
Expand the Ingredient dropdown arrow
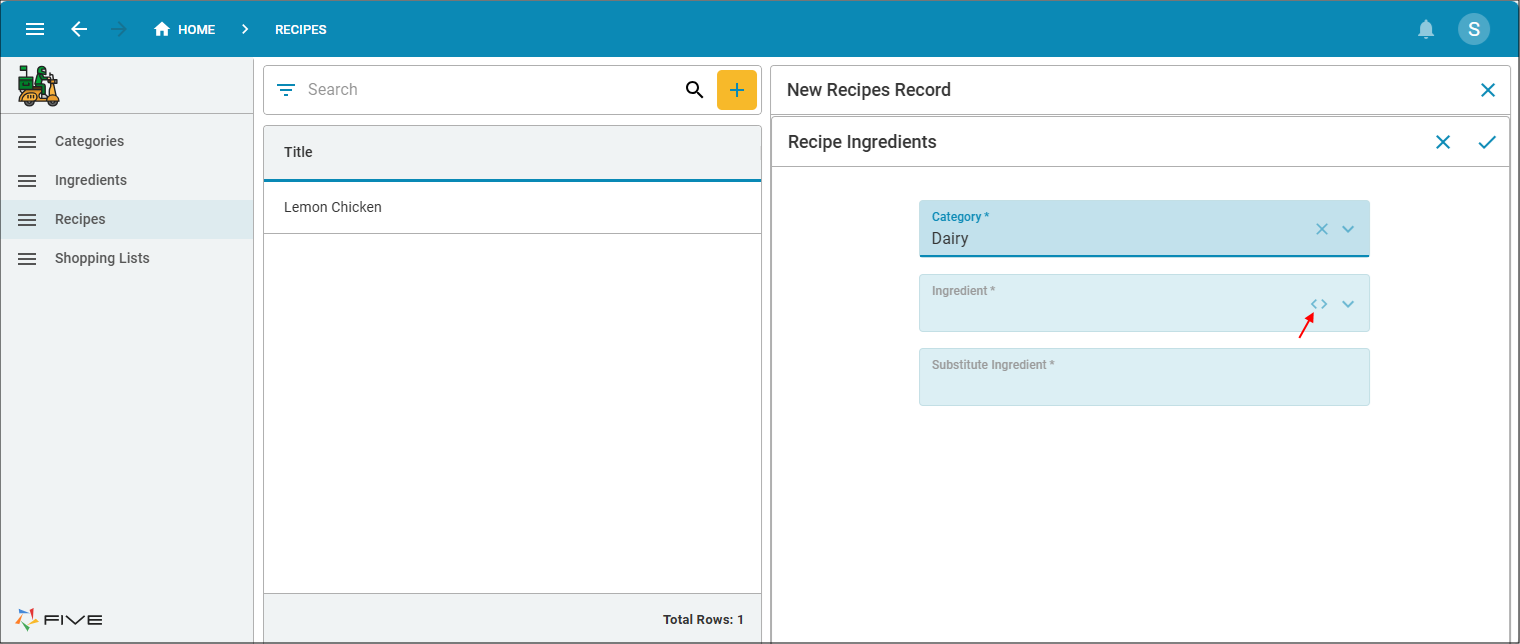[x=1348, y=304]
